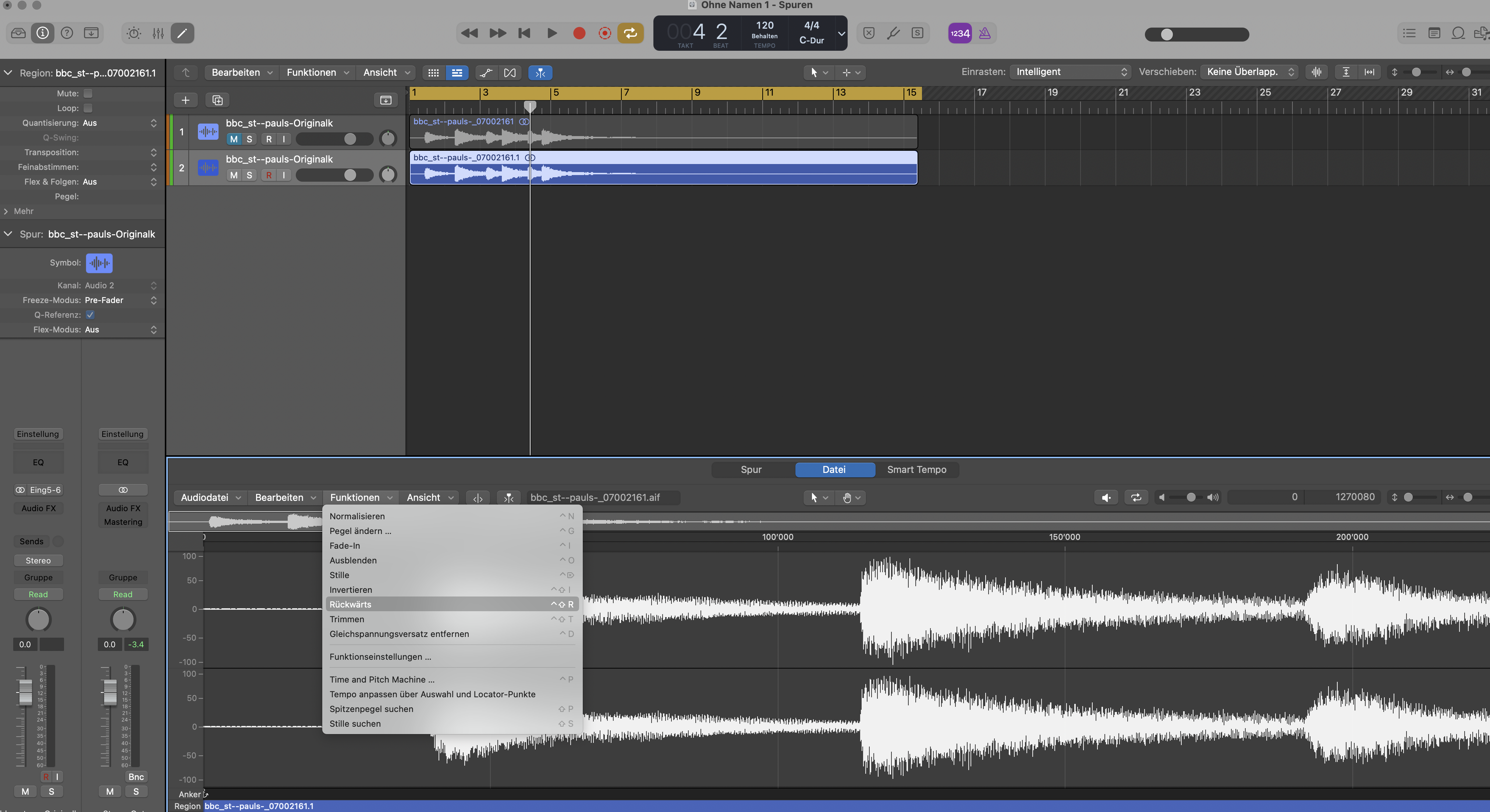This screenshot has height=812, width=1490.
Task: Open the List Editors icon
Action: [1409, 33]
